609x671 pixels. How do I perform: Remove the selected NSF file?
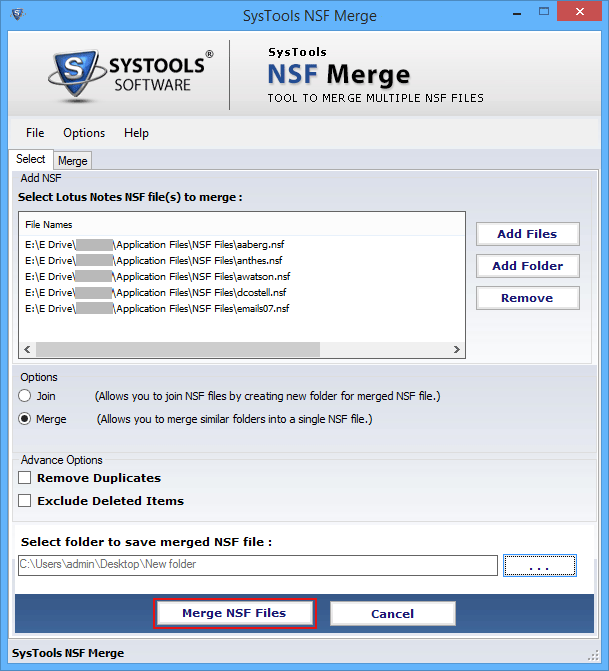[x=527, y=298]
